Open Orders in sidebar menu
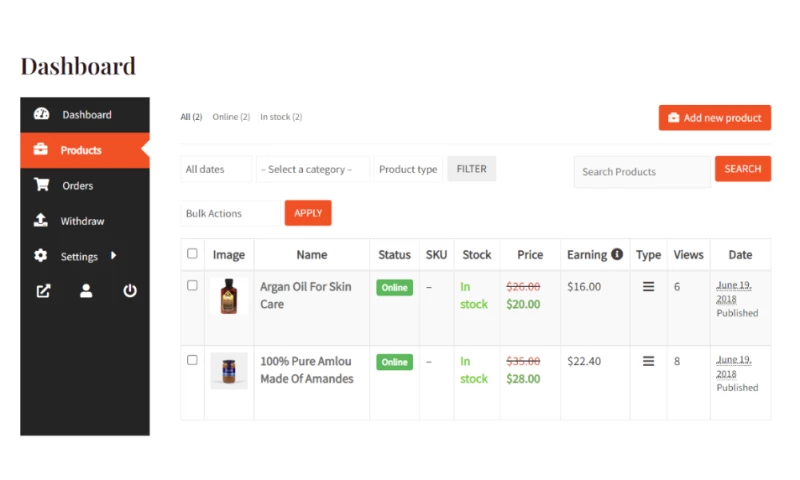The width and height of the screenshot is (800, 480). tap(85, 186)
